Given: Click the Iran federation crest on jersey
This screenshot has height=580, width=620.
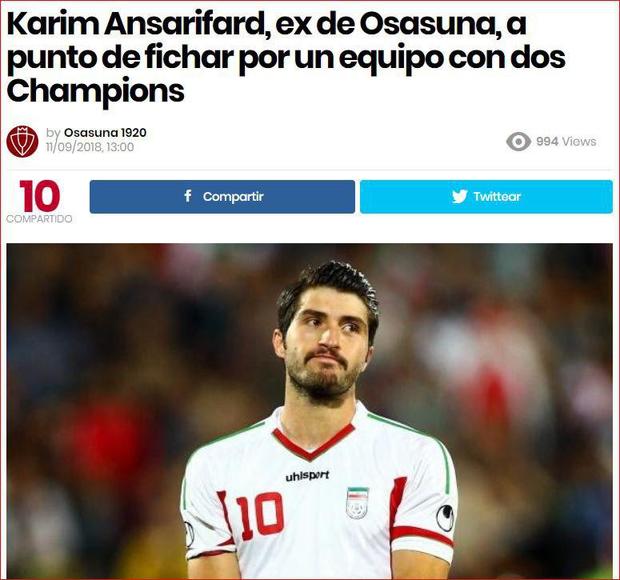Looking at the screenshot, I should pyautogui.click(x=357, y=503).
